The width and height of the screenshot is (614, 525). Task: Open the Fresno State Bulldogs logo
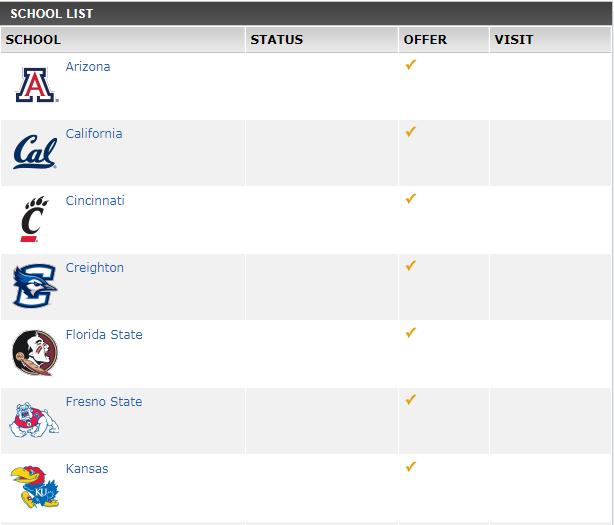[x=34, y=420]
